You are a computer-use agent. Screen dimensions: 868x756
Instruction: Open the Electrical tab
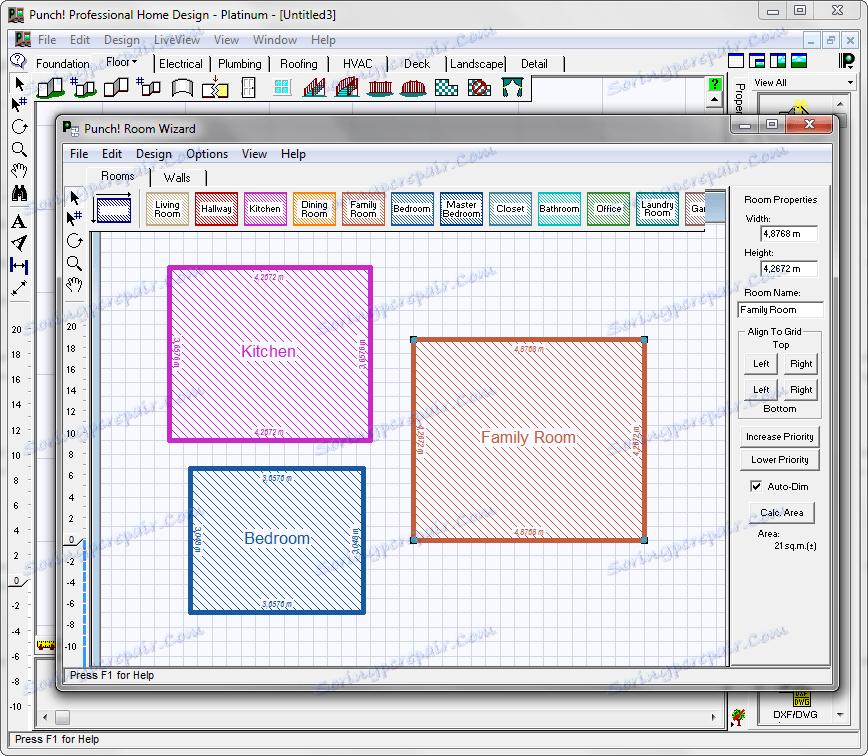tap(181, 64)
